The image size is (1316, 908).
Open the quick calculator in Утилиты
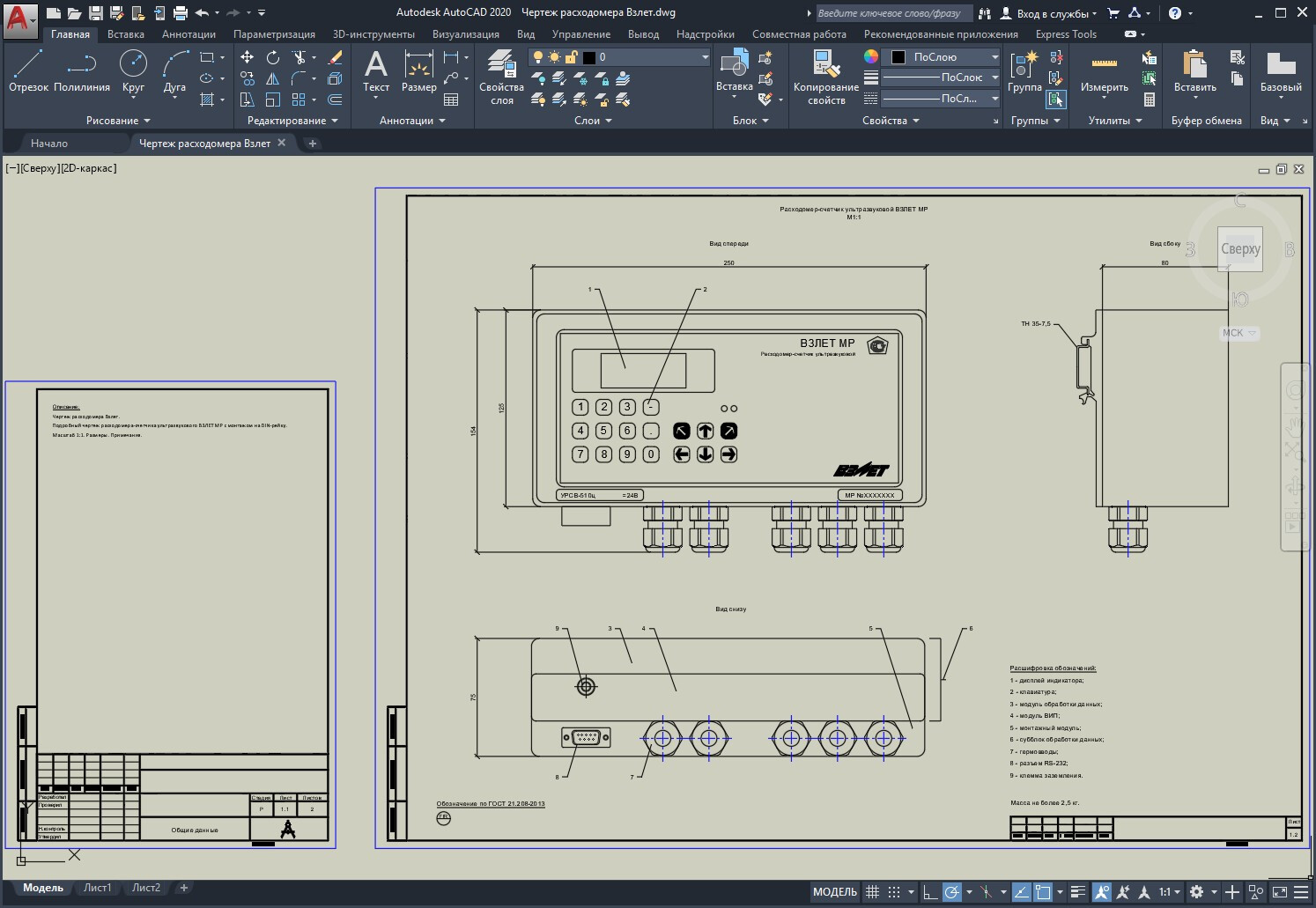(1150, 100)
